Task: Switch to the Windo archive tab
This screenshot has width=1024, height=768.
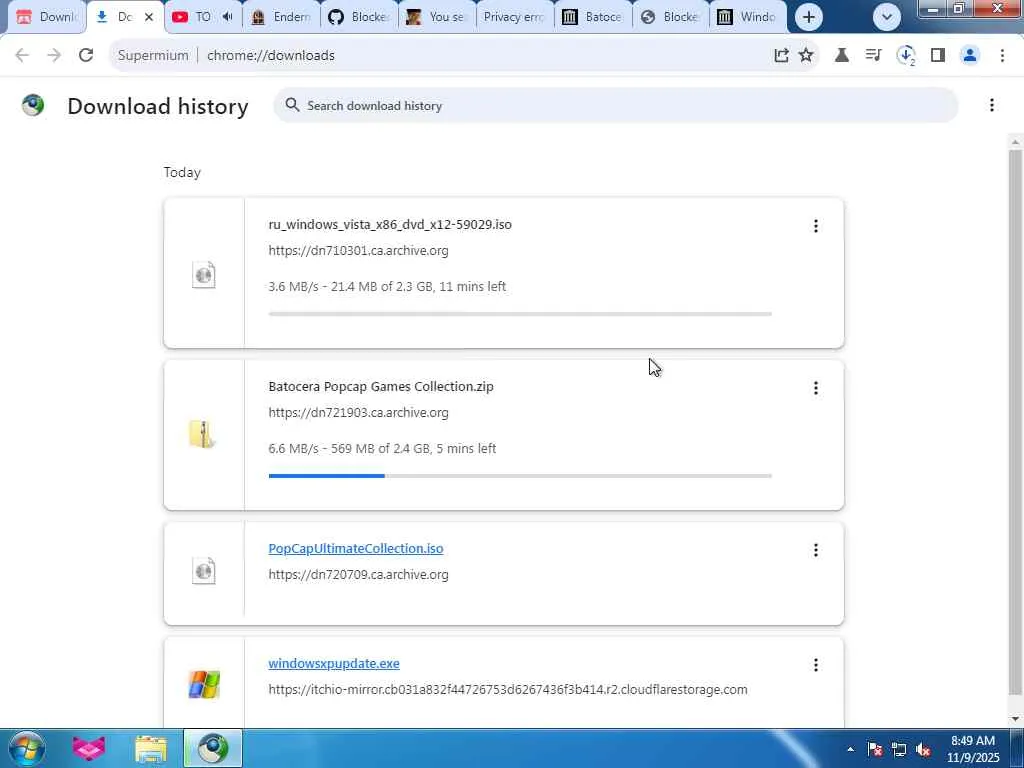Action: pos(748,17)
